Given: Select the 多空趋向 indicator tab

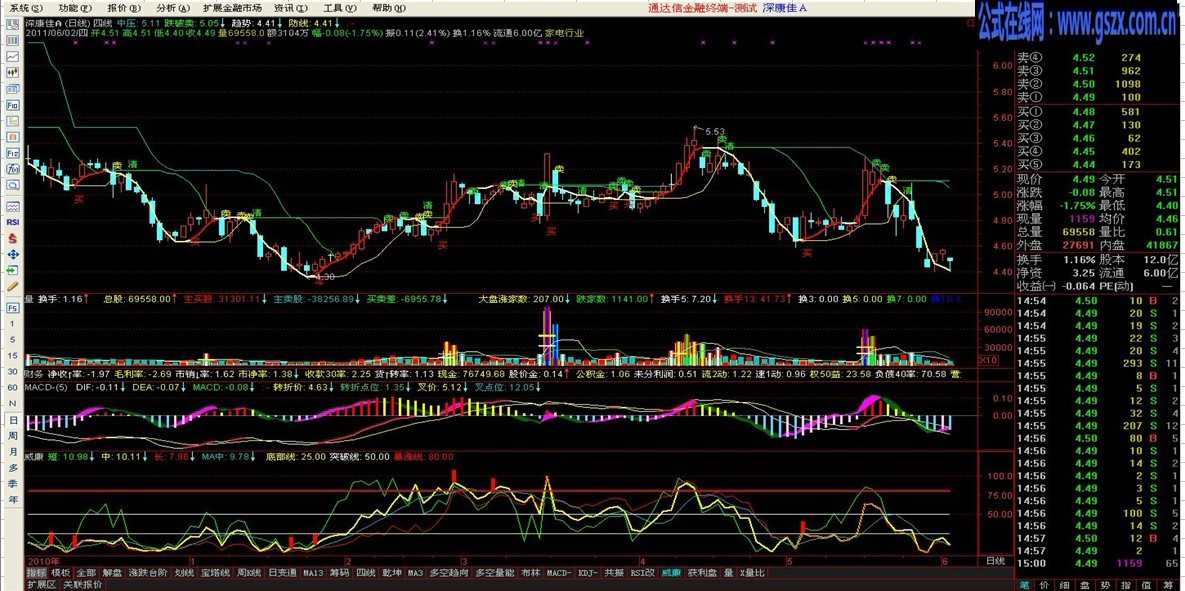Looking at the screenshot, I should click(x=447, y=572).
